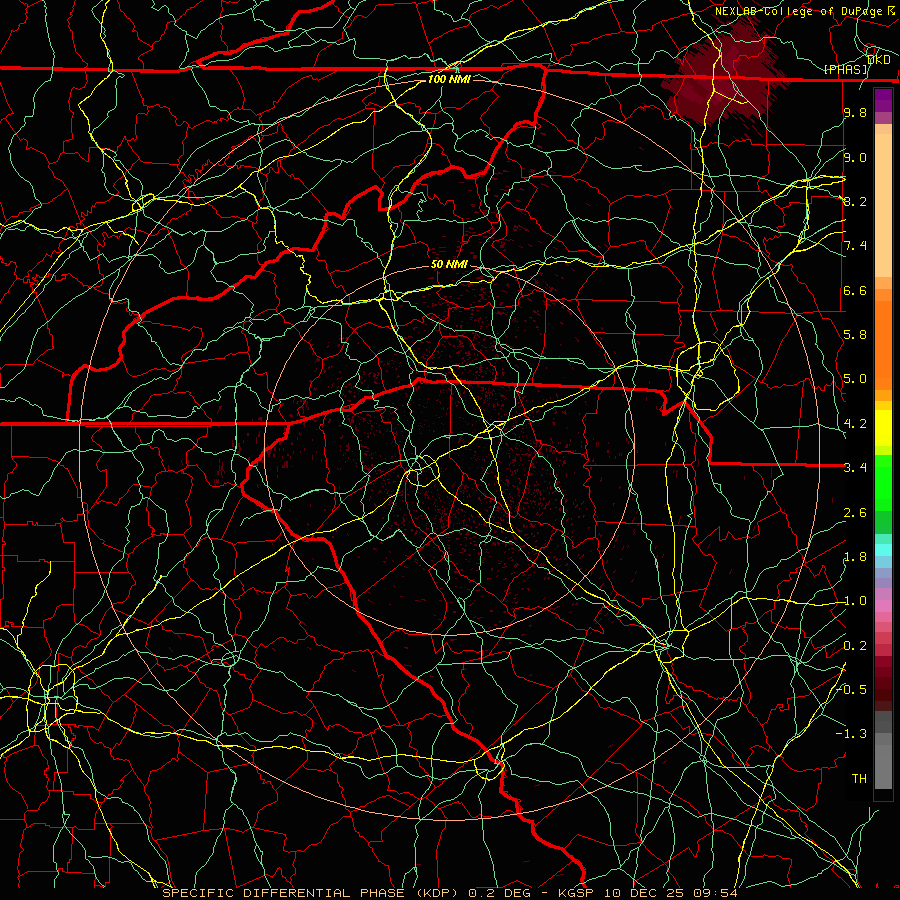Pick the bright green band in color scale
900x900 pixels.
pos(883,483)
